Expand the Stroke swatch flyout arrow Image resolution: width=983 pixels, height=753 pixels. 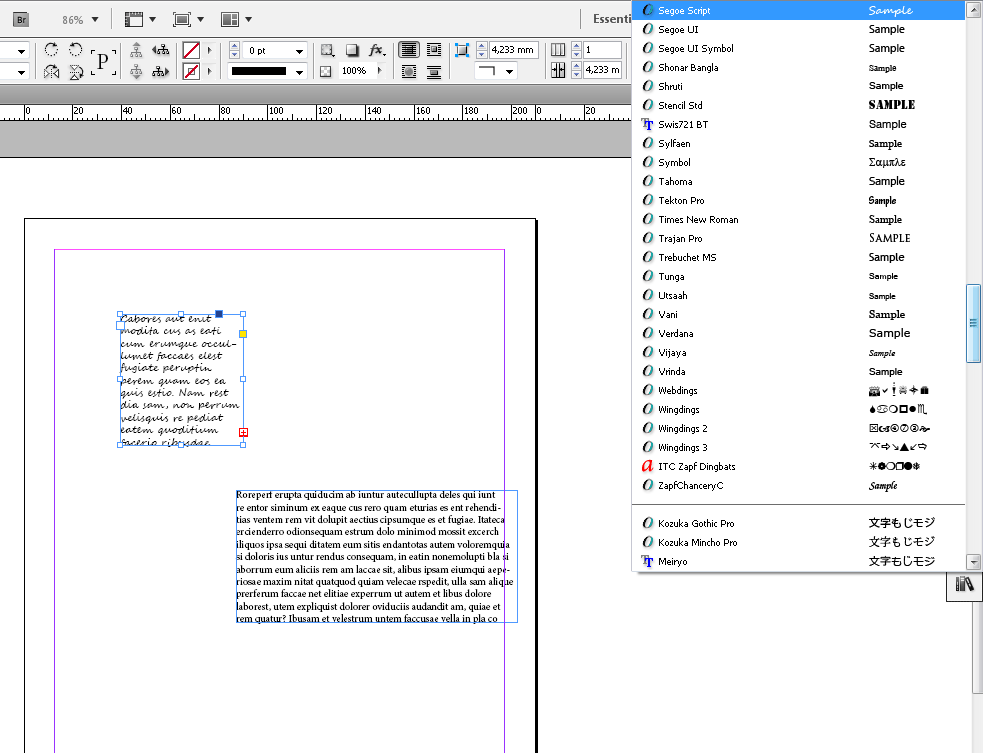tap(210, 71)
